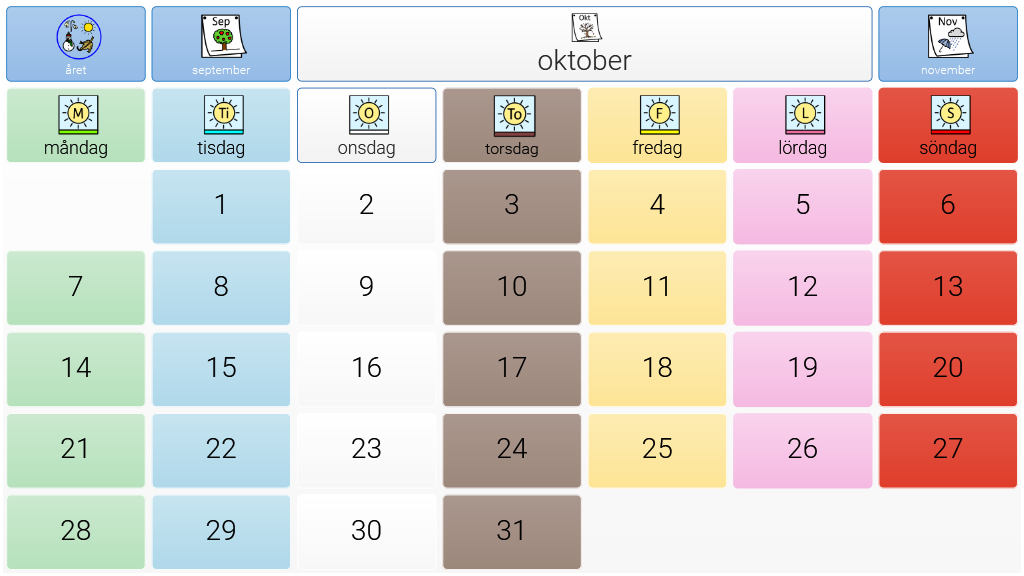This screenshot has height=576, width=1024.
Task: Choose pink Saturday date 12
Action: [x=803, y=288]
